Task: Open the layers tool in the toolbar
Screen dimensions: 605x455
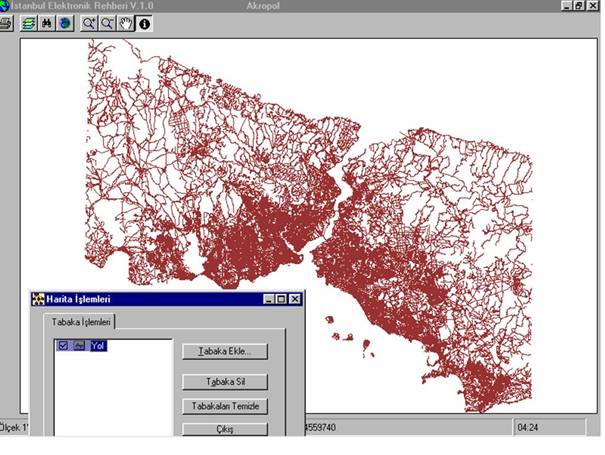Action: point(30,22)
